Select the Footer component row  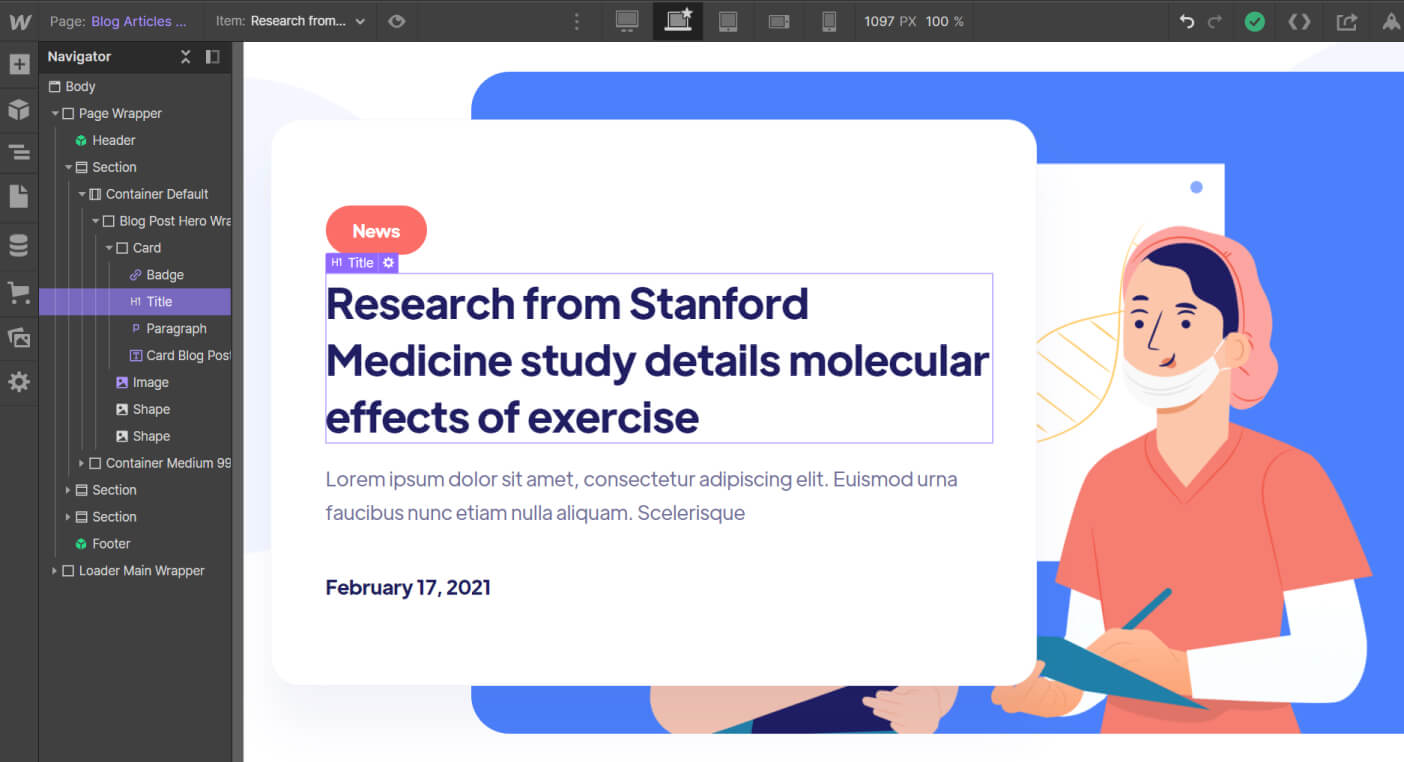click(x=135, y=544)
